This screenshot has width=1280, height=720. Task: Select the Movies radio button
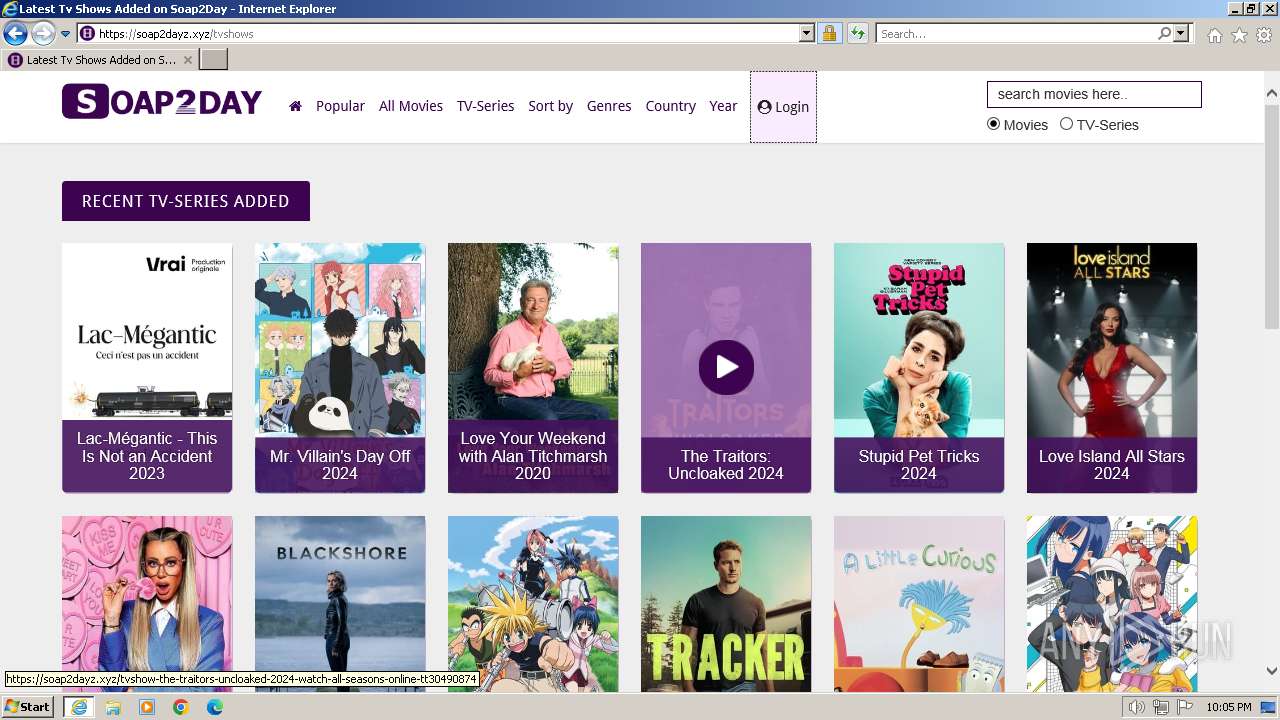click(993, 124)
